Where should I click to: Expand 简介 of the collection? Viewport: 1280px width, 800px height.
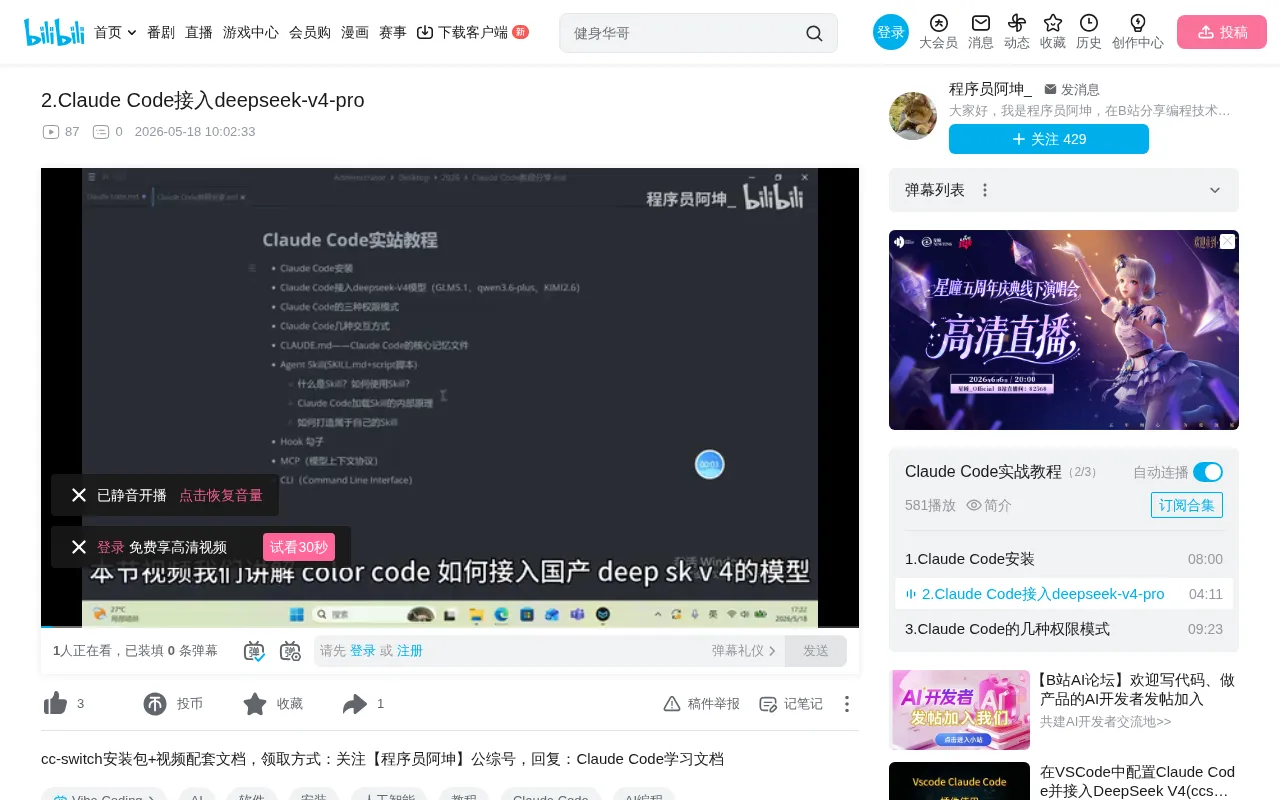pos(988,506)
